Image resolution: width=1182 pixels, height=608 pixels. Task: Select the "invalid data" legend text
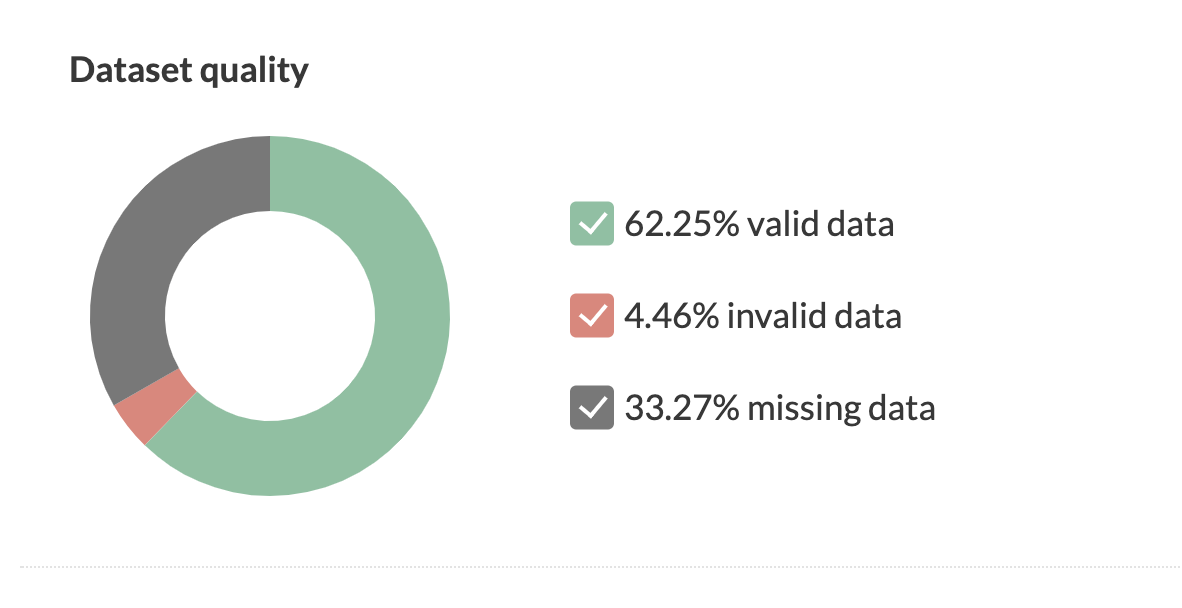814,316
